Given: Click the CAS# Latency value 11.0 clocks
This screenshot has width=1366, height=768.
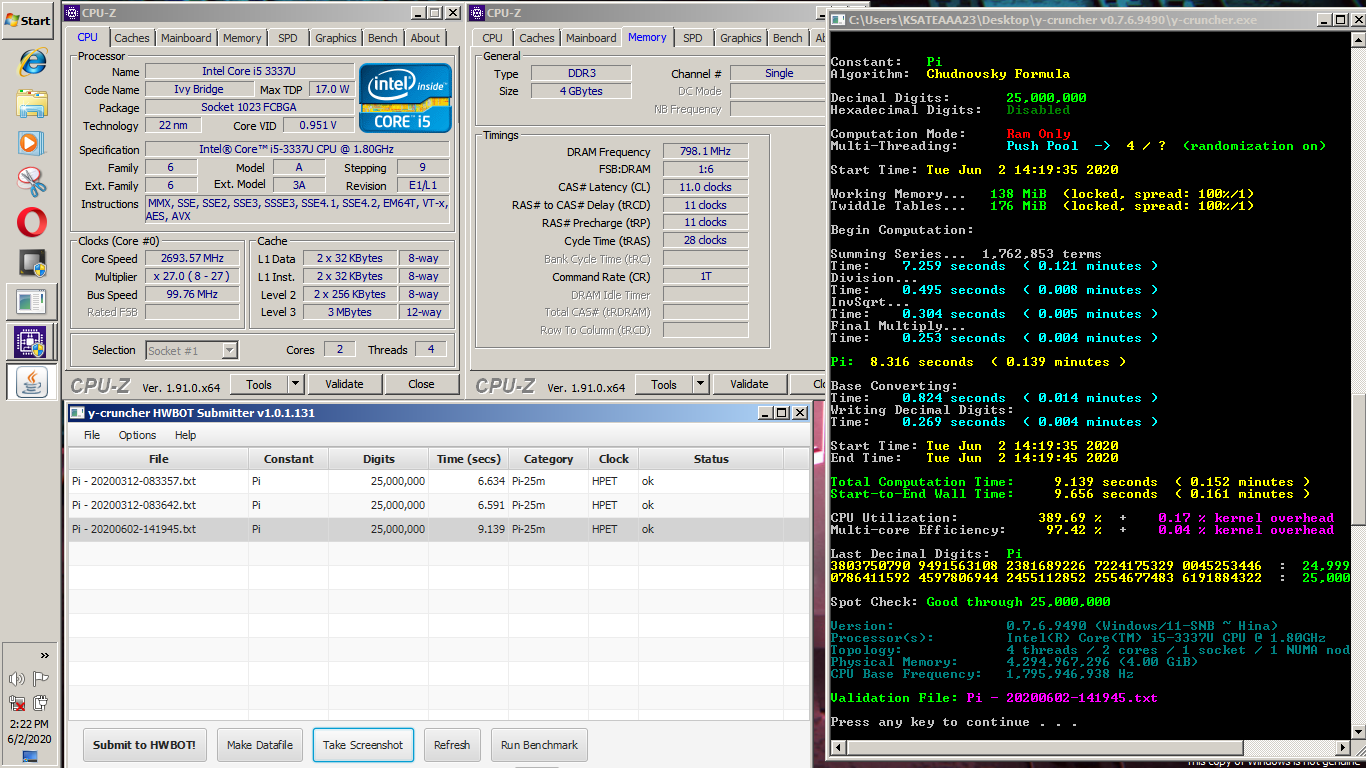Looking at the screenshot, I should (705, 187).
